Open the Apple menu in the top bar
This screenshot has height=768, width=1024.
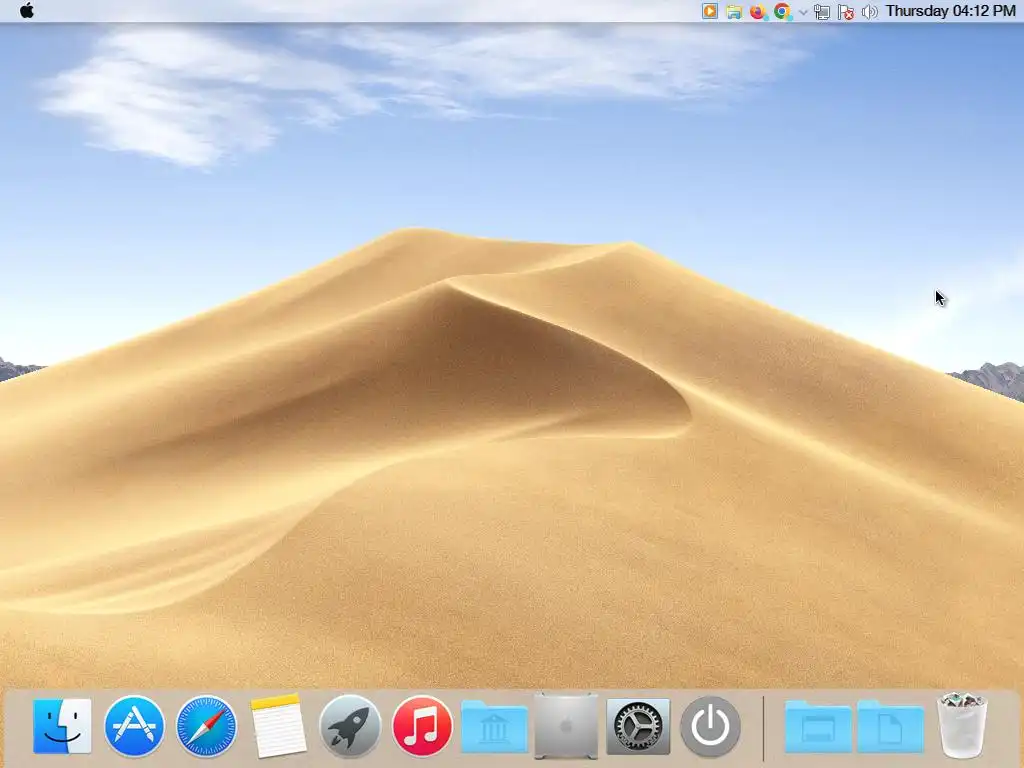[27, 11]
